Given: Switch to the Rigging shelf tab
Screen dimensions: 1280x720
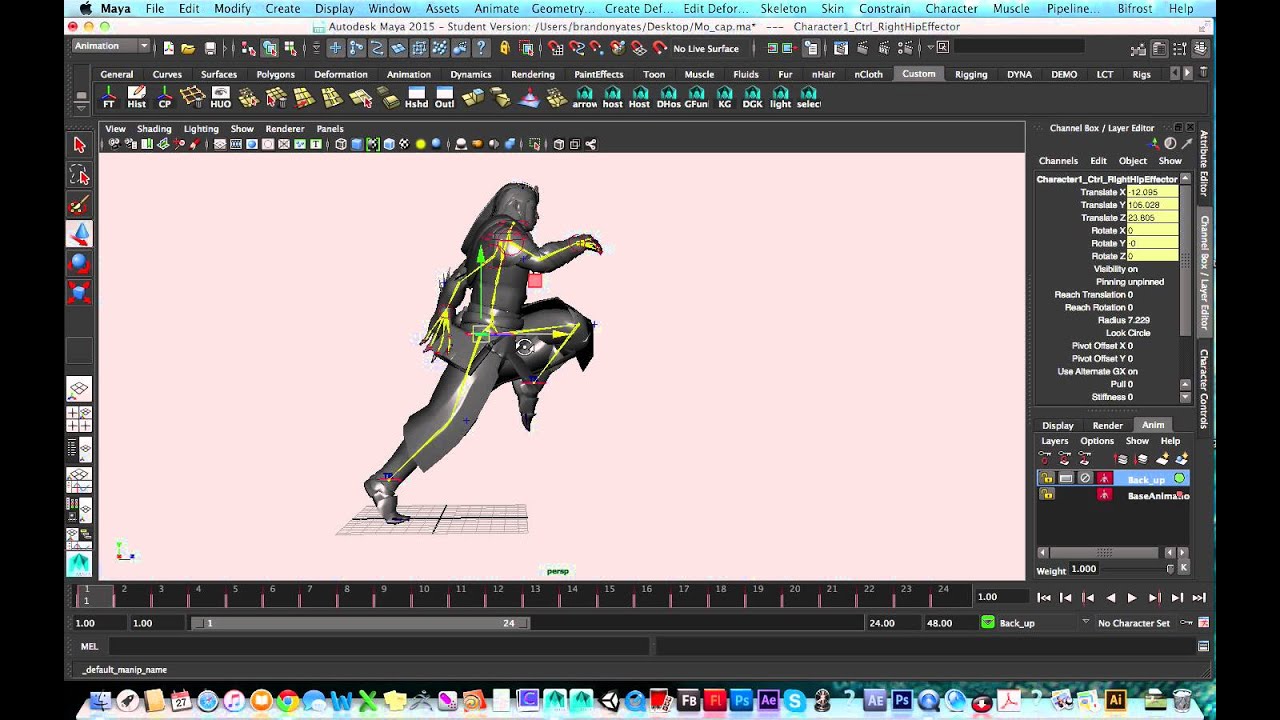Looking at the screenshot, I should [x=971, y=74].
